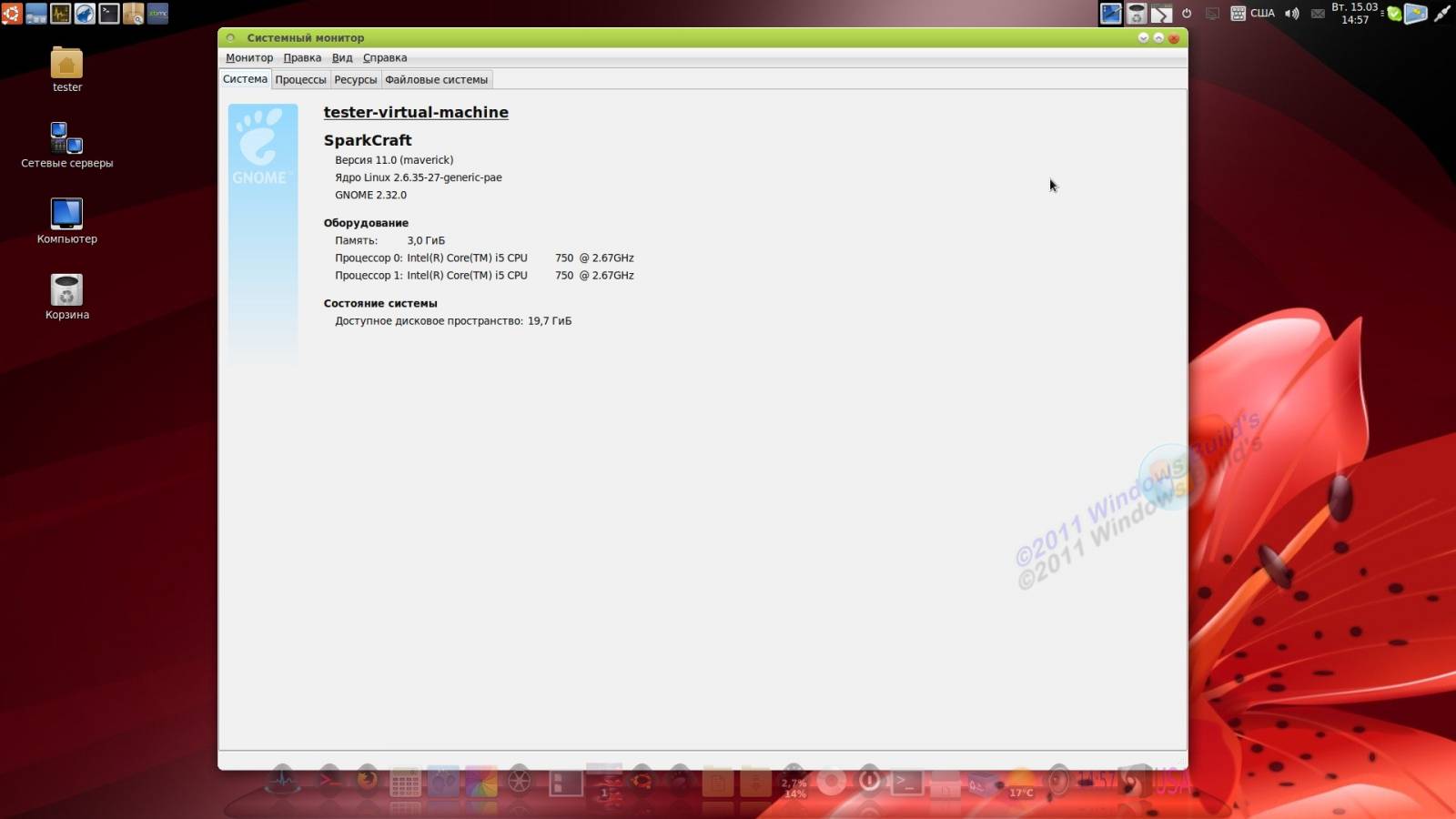Click the weather 17°C dock item
This screenshot has height=819, width=1456.
click(x=1021, y=783)
